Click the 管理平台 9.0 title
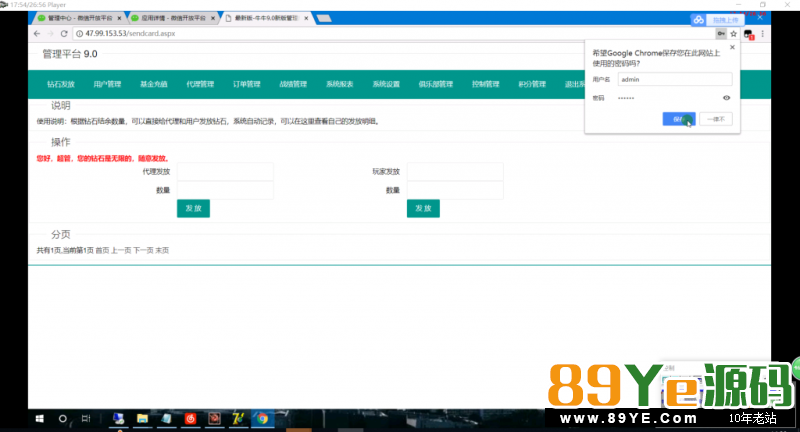The width and height of the screenshot is (800, 432). coord(70,54)
